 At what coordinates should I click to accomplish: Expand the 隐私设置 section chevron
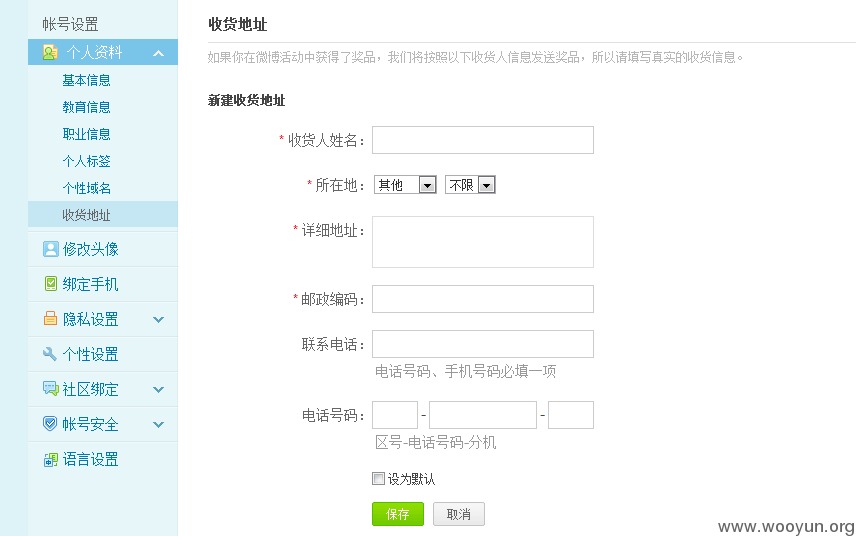pyautogui.click(x=158, y=319)
